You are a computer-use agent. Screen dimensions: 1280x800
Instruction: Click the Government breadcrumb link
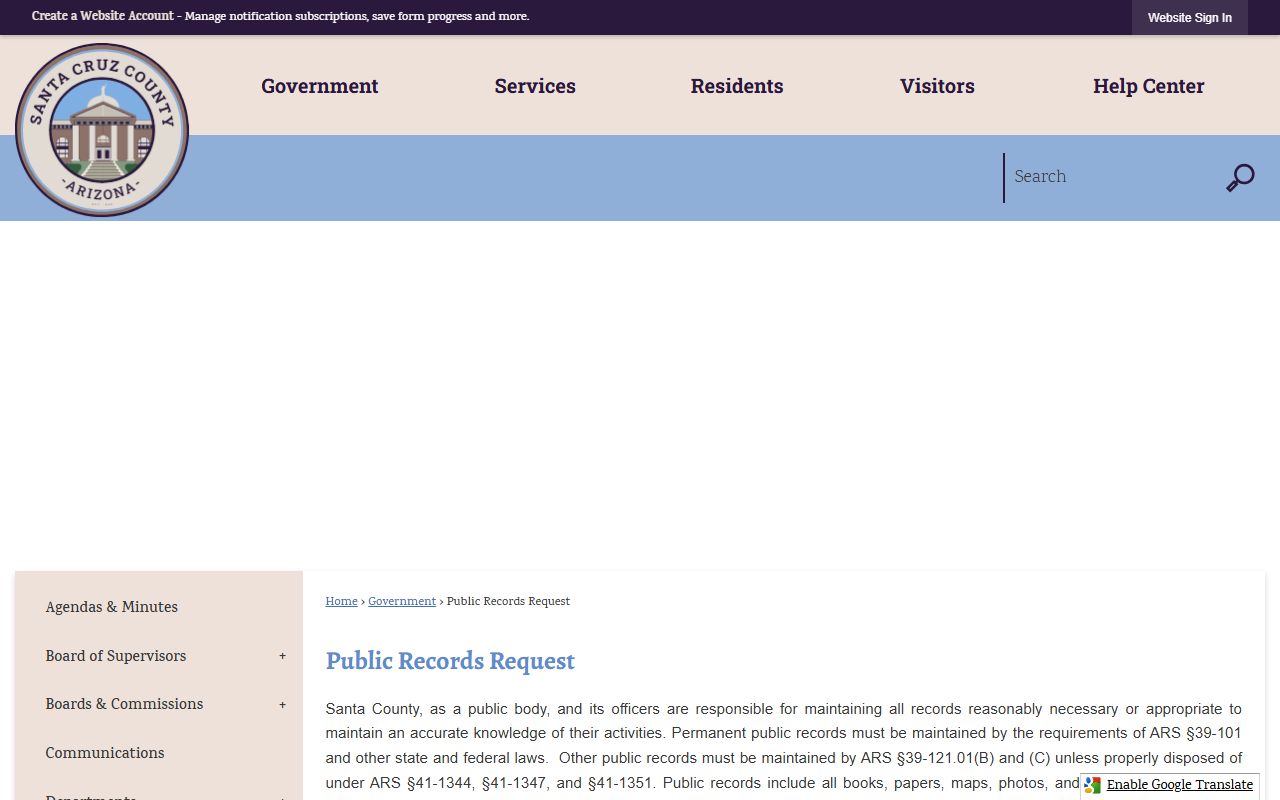tap(402, 601)
